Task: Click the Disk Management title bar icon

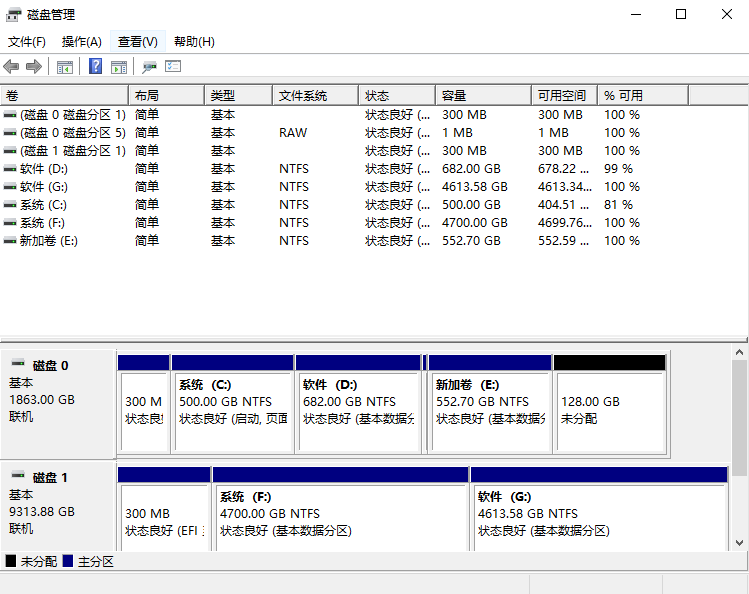Action: pyautogui.click(x=14, y=15)
